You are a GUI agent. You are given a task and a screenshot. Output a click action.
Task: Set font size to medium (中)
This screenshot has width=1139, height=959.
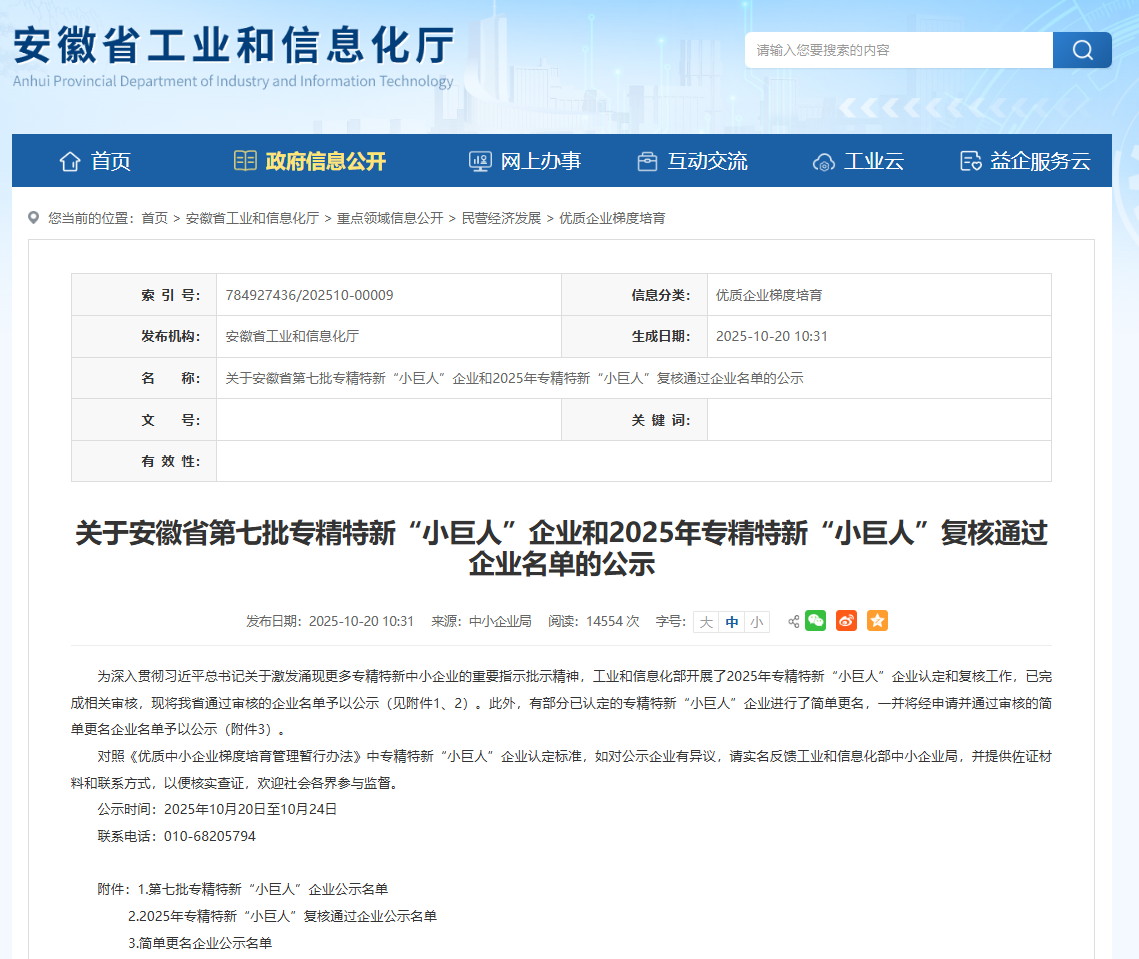pyautogui.click(x=732, y=622)
